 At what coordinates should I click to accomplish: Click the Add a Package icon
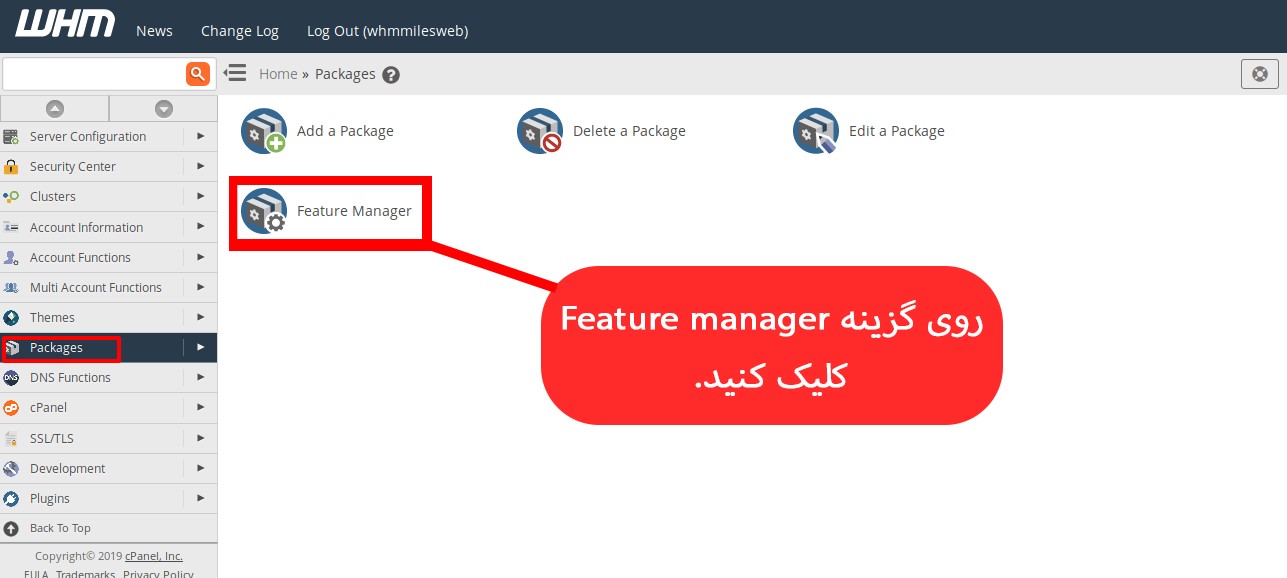point(263,131)
